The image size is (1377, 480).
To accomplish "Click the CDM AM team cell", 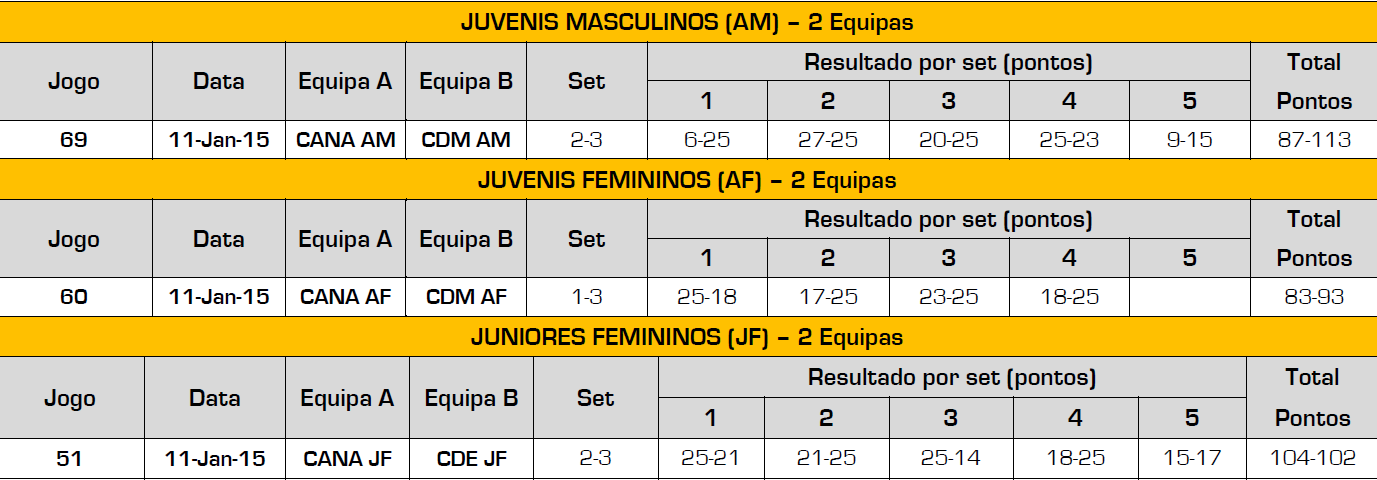I will click(466, 140).
